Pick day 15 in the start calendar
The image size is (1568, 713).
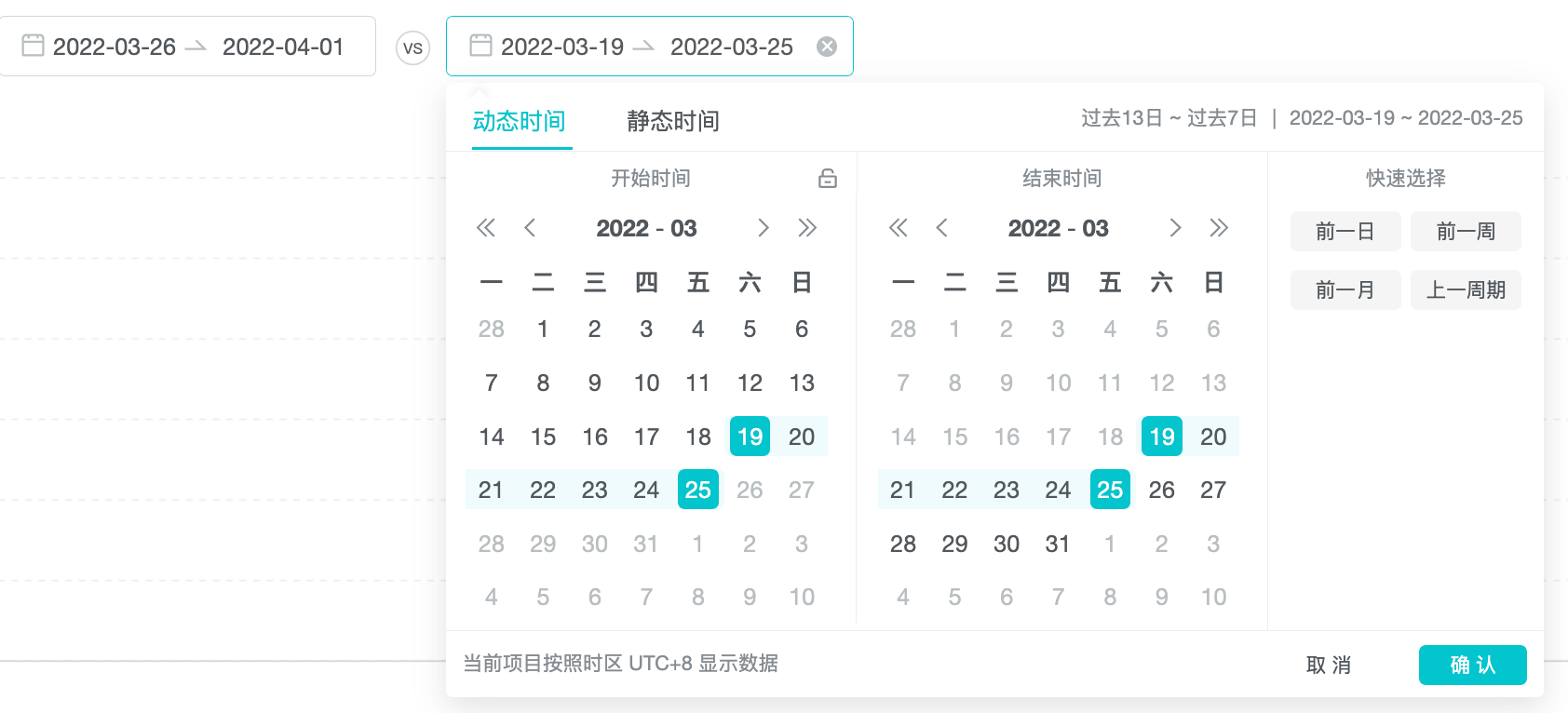point(543,437)
